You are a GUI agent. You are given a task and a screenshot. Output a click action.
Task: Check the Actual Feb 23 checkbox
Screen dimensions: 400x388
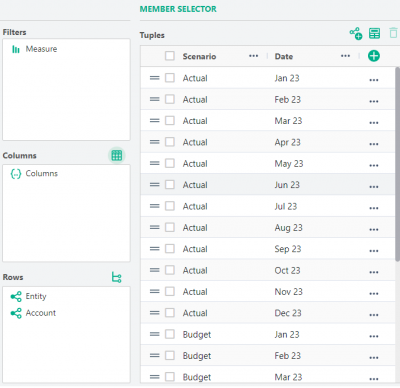[170, 99]
